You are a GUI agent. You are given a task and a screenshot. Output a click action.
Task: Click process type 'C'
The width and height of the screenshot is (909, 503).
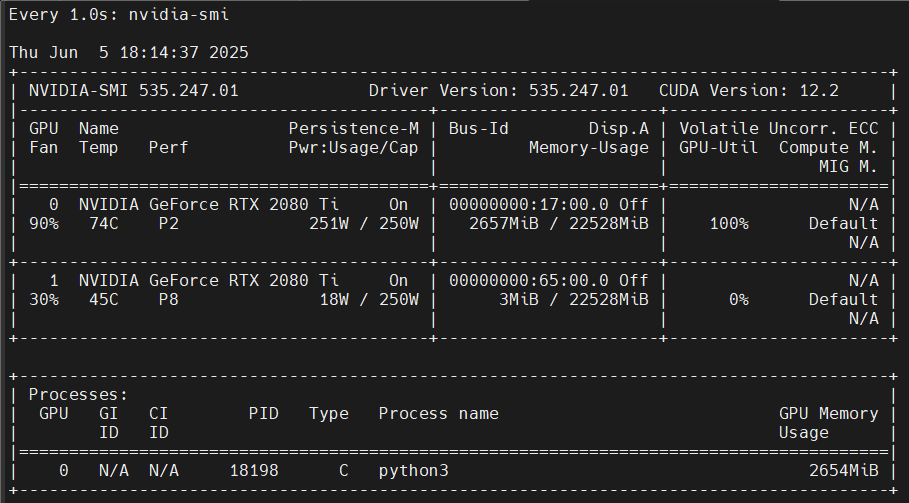tap(344, 471)
